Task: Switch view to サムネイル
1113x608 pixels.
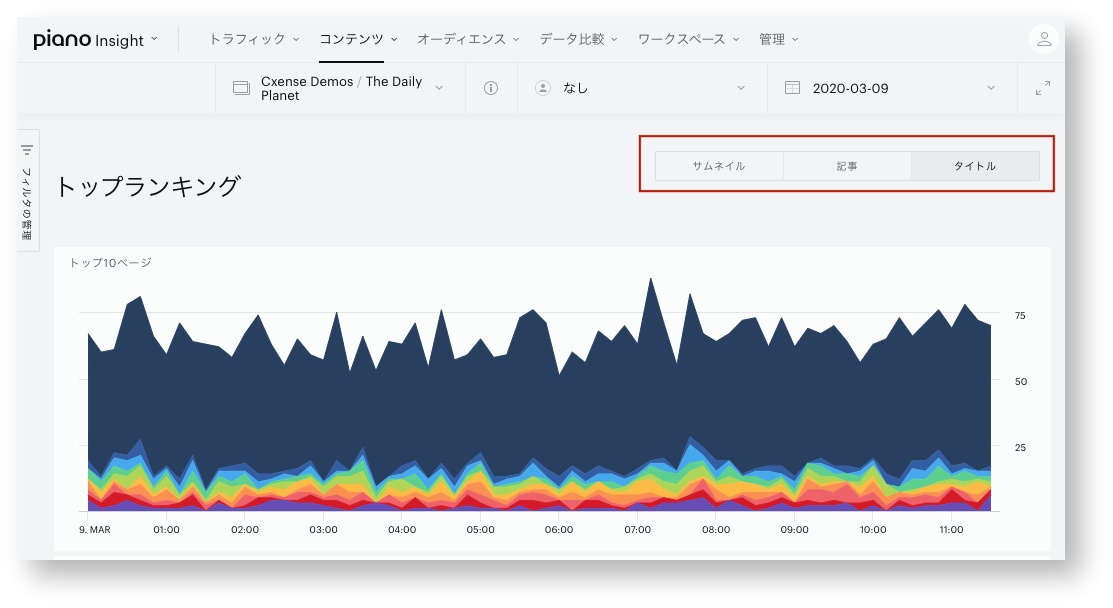Action: point(719,166)
